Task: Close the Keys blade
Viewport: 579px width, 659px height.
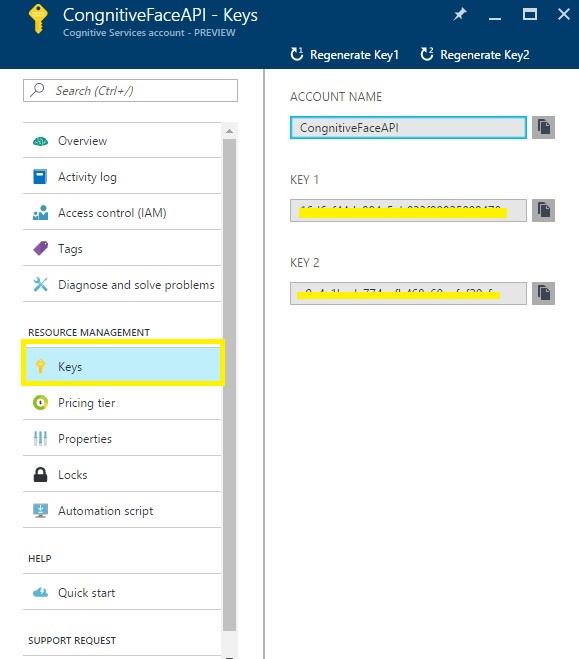Action: 564,15
